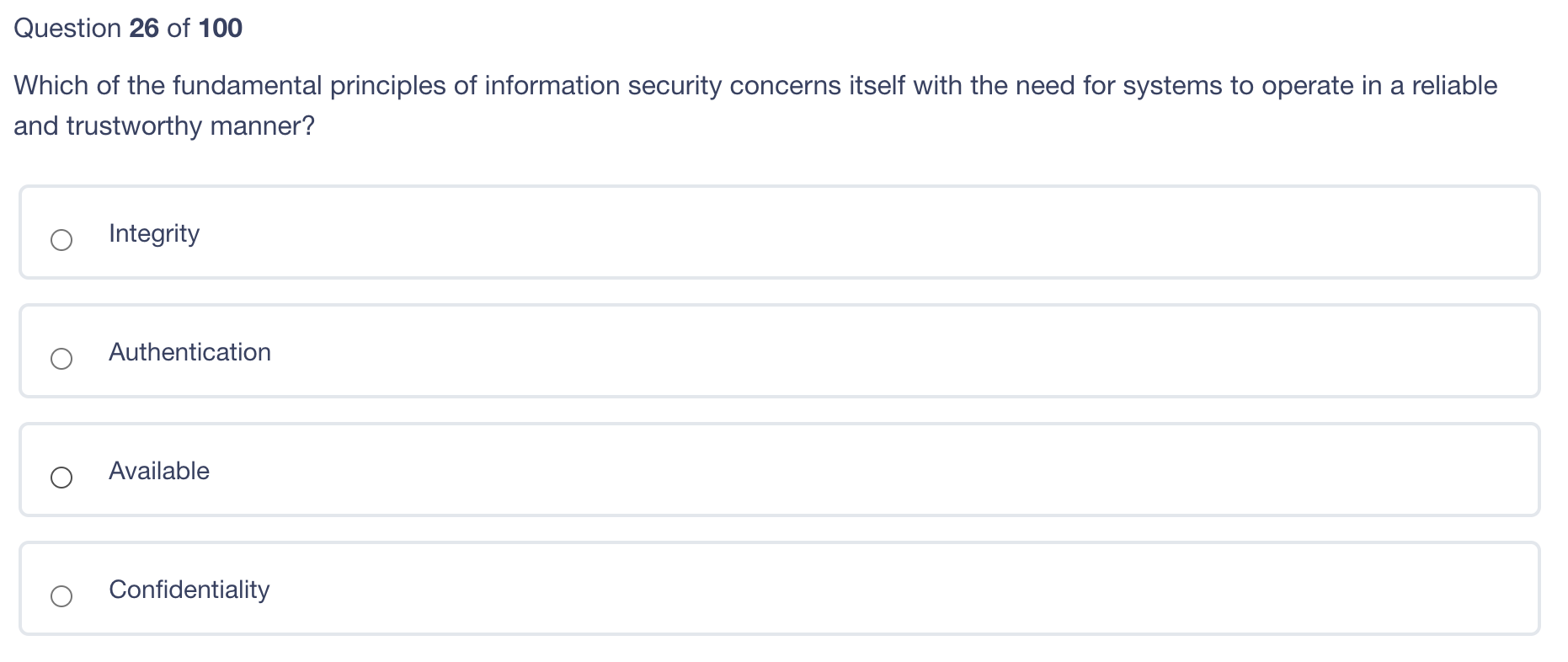
Task: Select the Authentication radio button
Action: (x=61, y=359)
